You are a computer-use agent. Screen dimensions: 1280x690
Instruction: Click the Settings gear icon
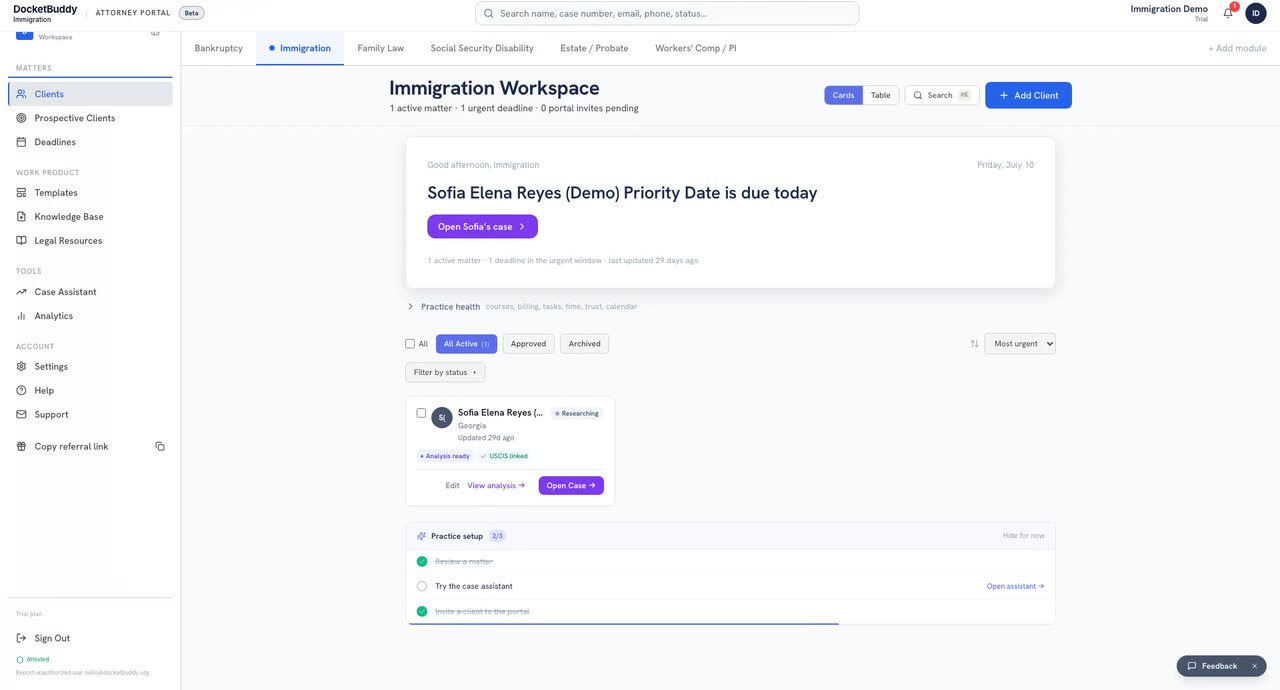pos(21,366)
